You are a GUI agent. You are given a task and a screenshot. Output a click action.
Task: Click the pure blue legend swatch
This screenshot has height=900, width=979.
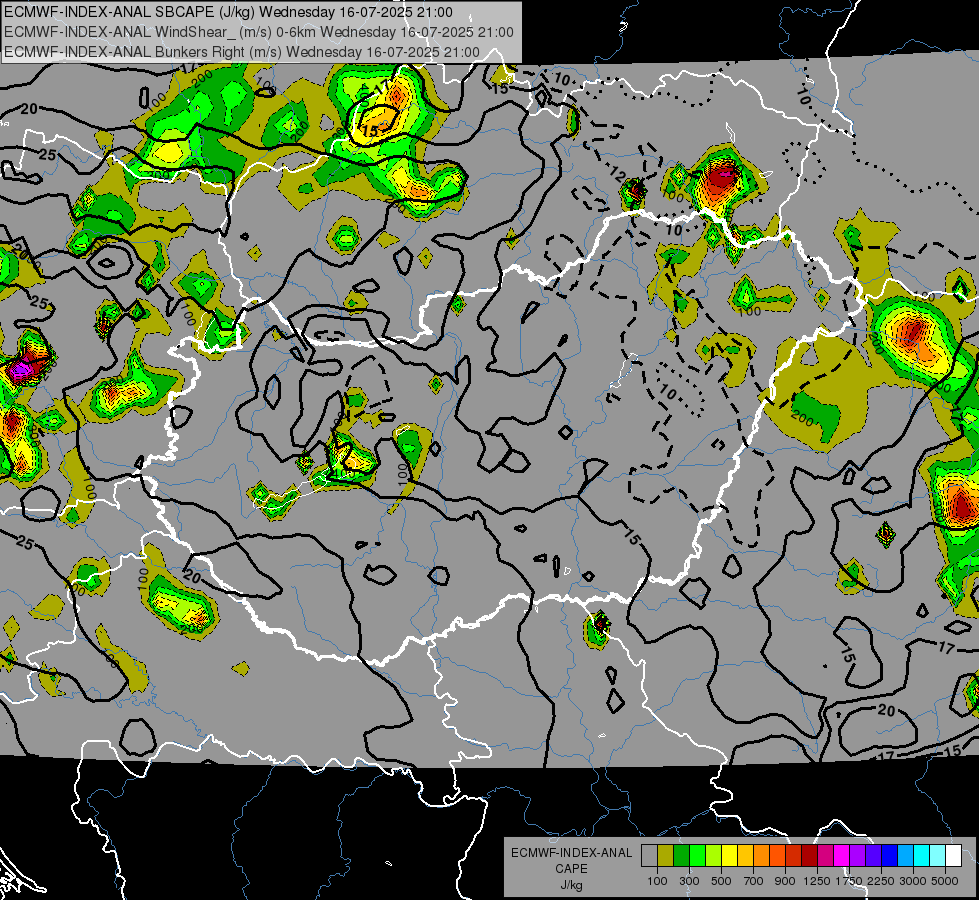pyautogui.click(x=890, y=856)
